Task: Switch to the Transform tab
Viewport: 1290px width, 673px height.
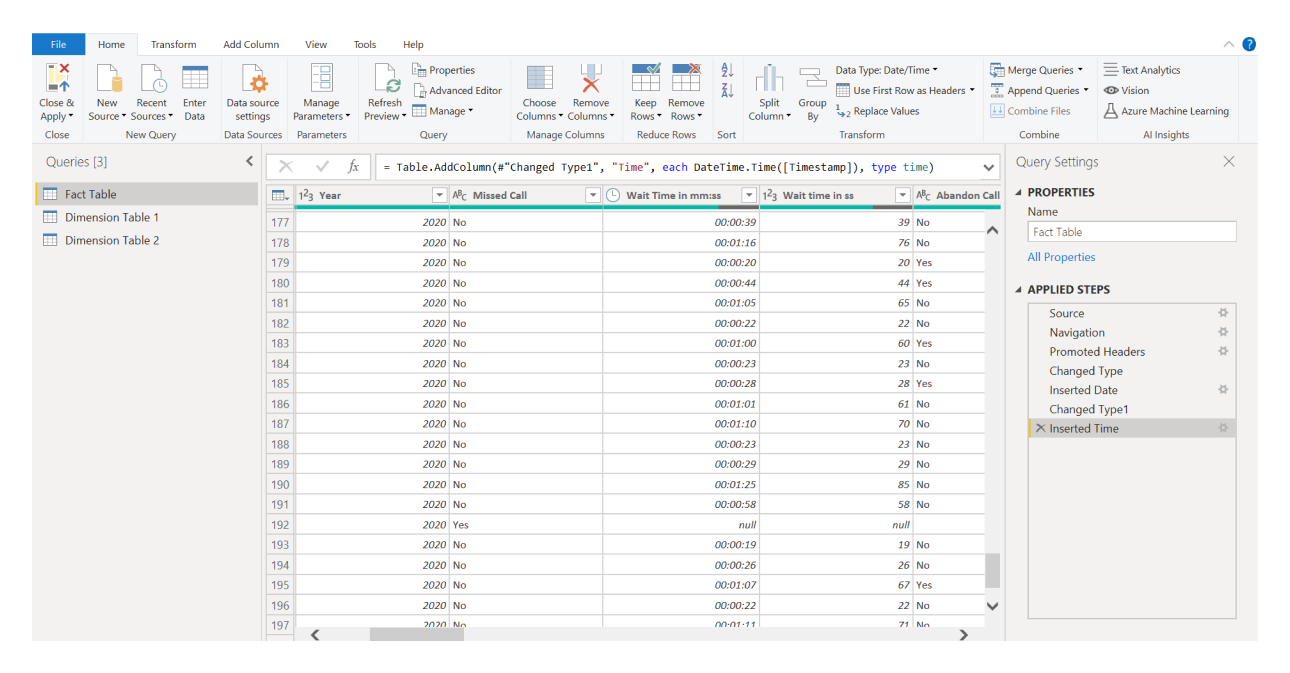Action: [174, 44]
